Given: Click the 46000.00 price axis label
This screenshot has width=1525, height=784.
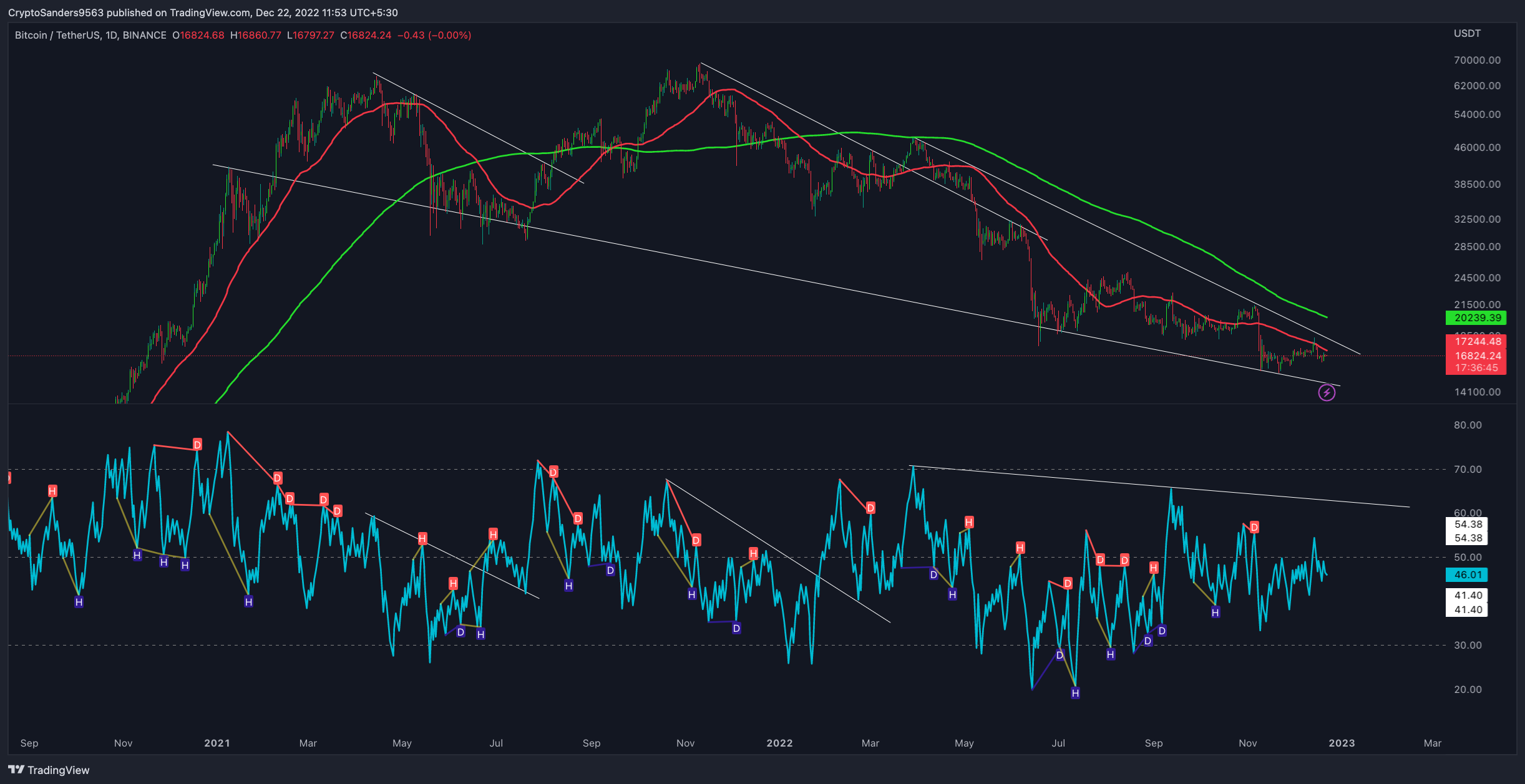Looking at the screenshot, I should click(1477, 147).
